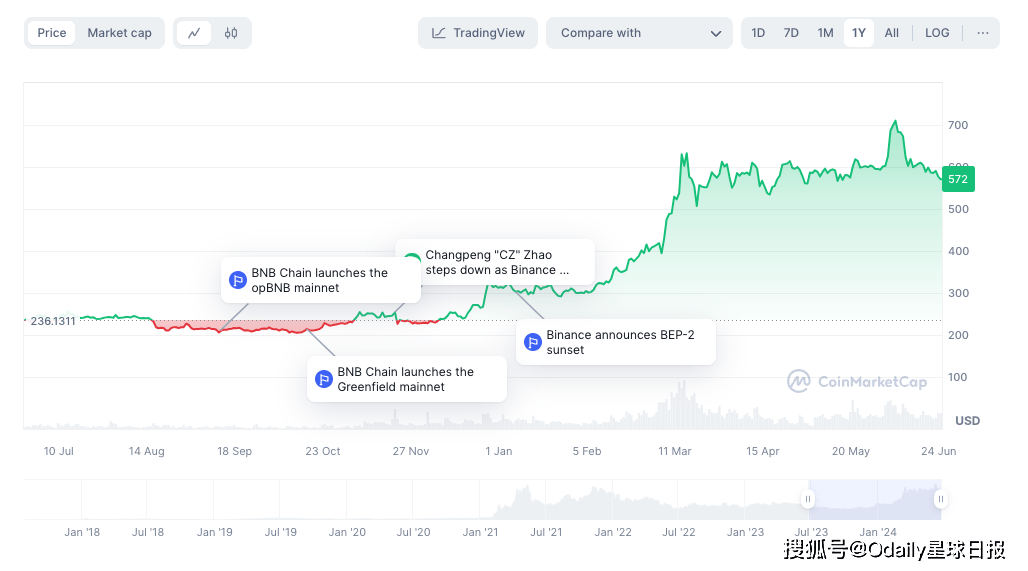This screenshot has height=571, width=1028.
Task: Select the 1M time range tab
Action: [x=825, y=33]
